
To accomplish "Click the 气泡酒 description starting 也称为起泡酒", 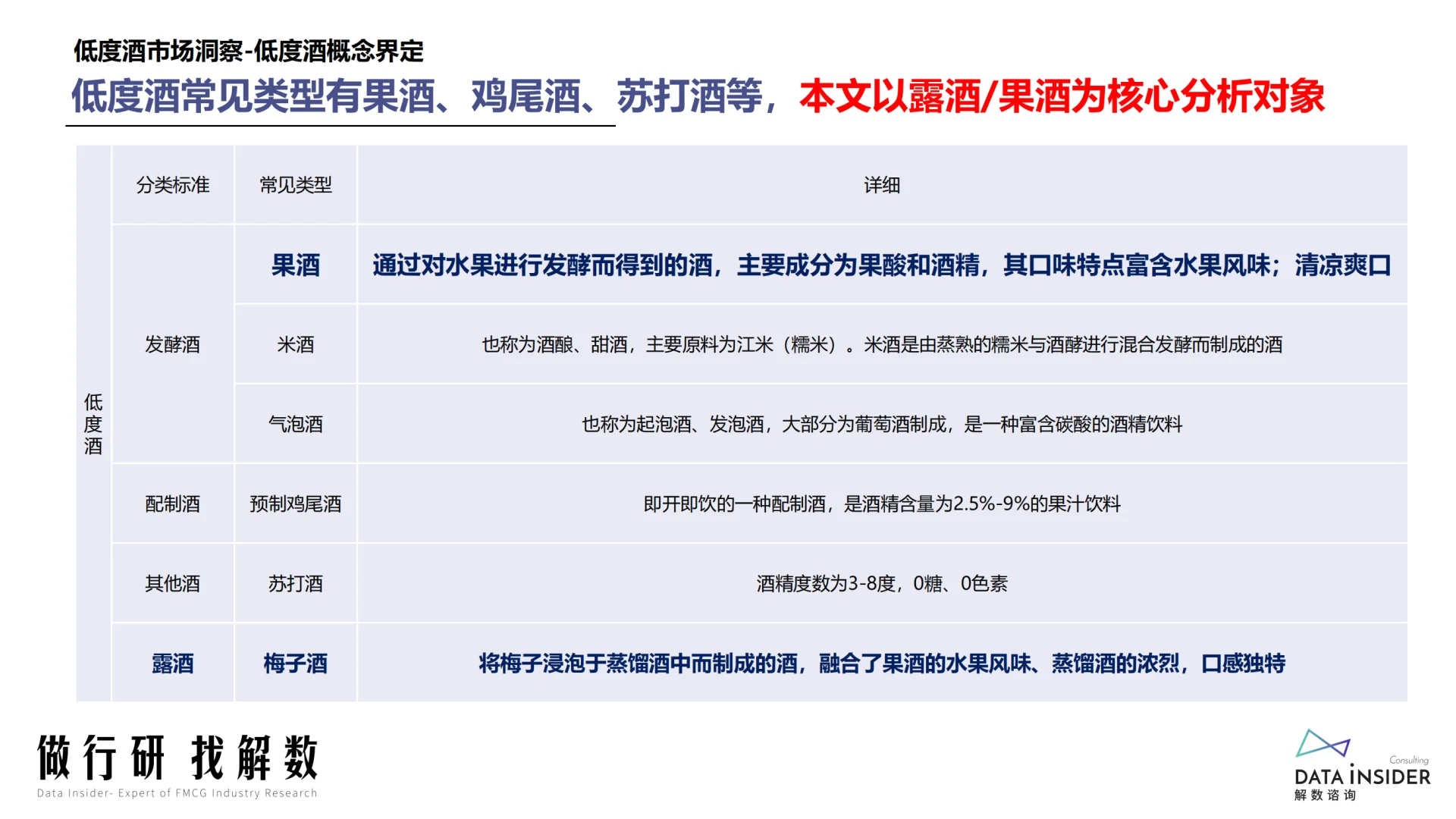I will pyautogui.click(x=882, y=424).
